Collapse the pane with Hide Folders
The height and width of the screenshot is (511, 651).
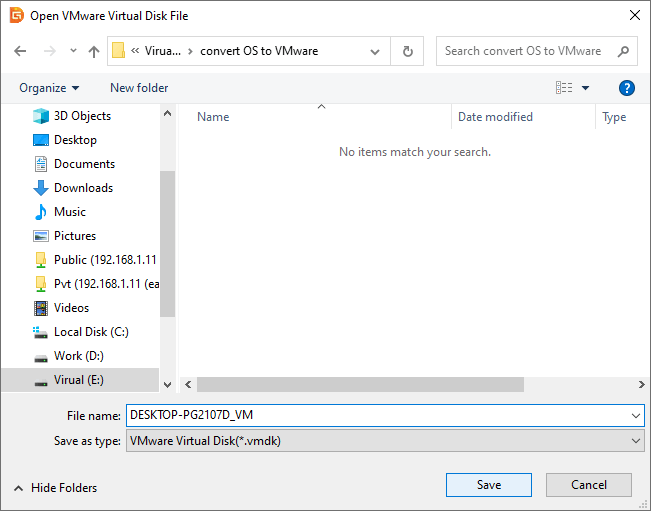click(x=55, y=488)
